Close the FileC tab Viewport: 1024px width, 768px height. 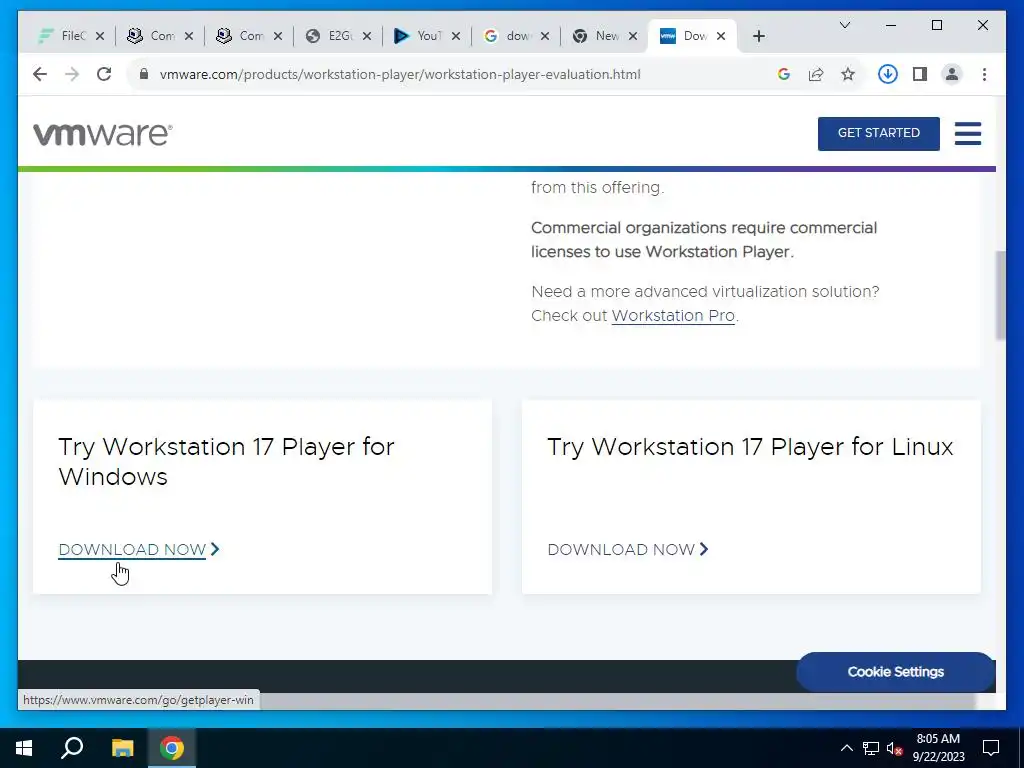point(100,36)
